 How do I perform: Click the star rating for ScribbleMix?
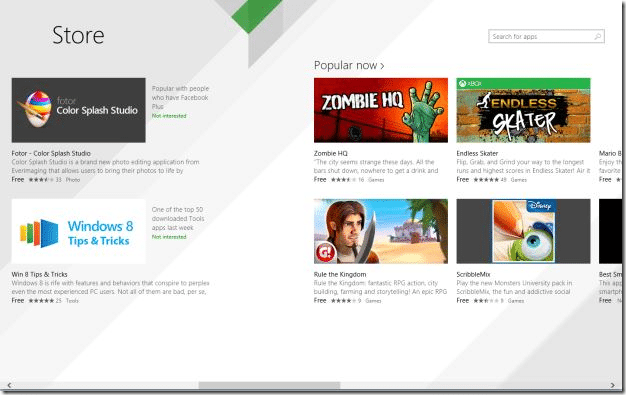tap(486, 301)
